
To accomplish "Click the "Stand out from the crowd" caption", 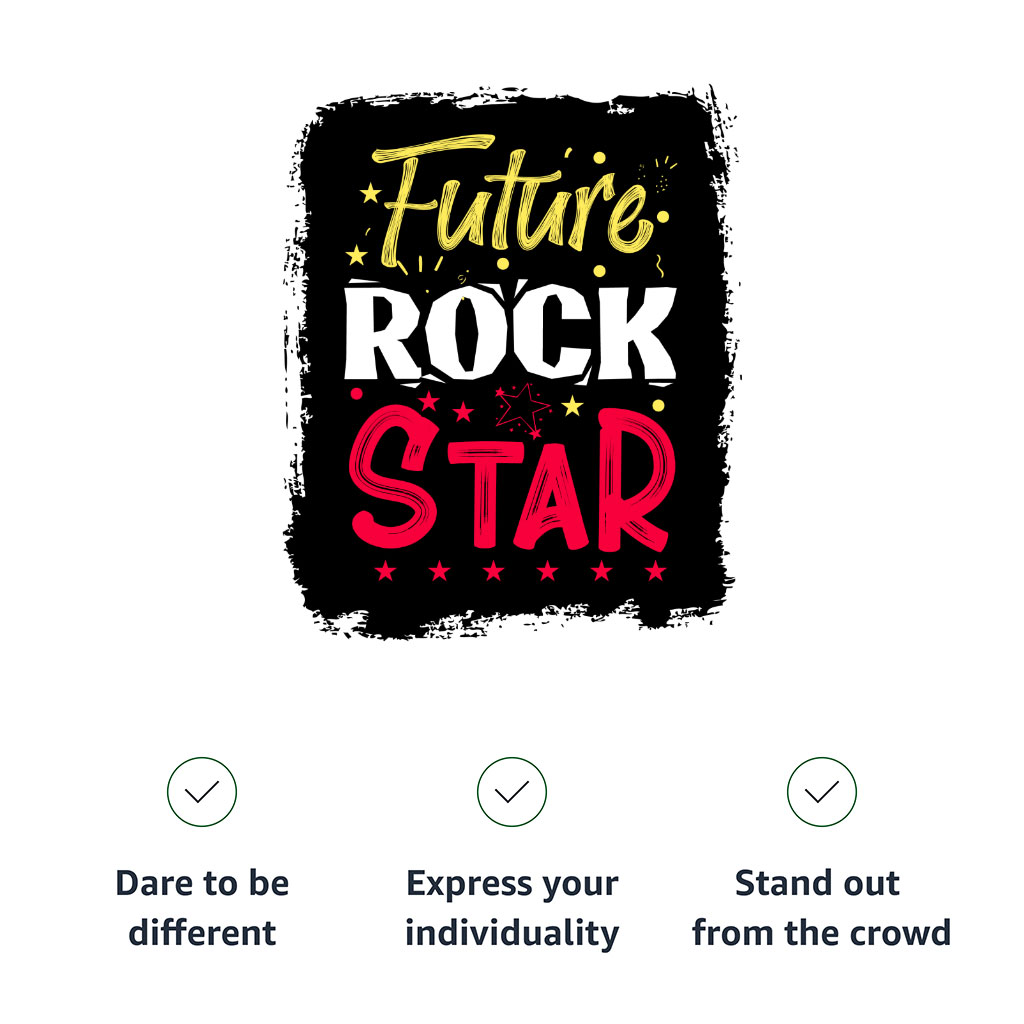I will click(x=821, y=908).
